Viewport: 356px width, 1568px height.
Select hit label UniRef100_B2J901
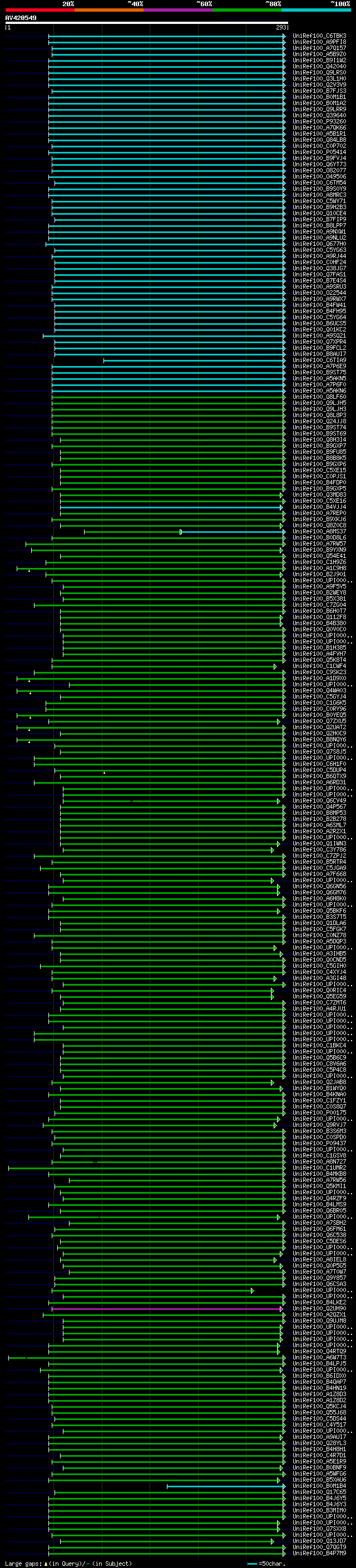[319, 575]
